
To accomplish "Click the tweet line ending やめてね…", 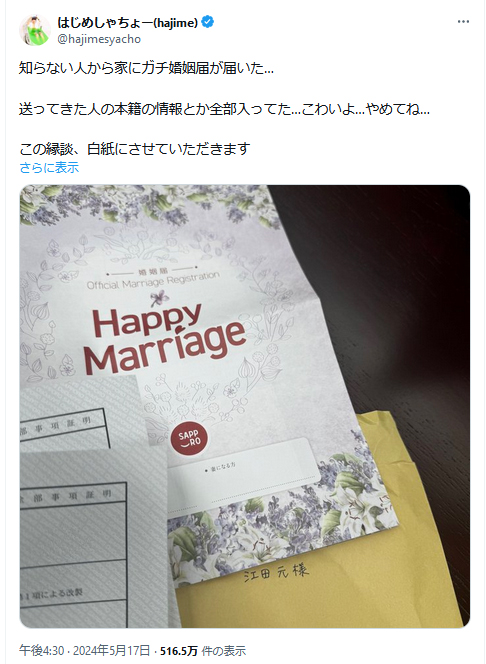I will tap(224, 109).
